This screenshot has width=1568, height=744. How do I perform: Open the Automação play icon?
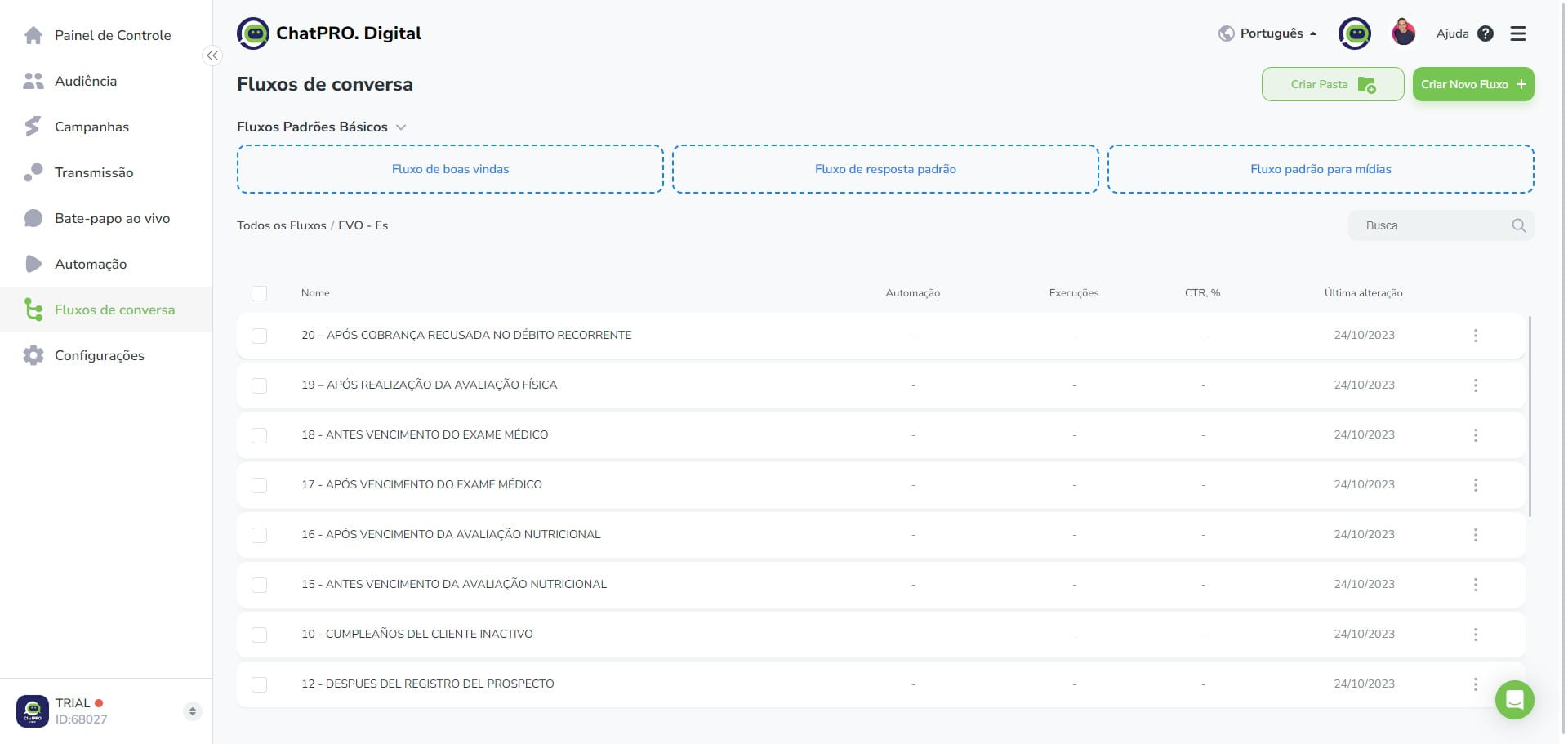coord(33,264)
